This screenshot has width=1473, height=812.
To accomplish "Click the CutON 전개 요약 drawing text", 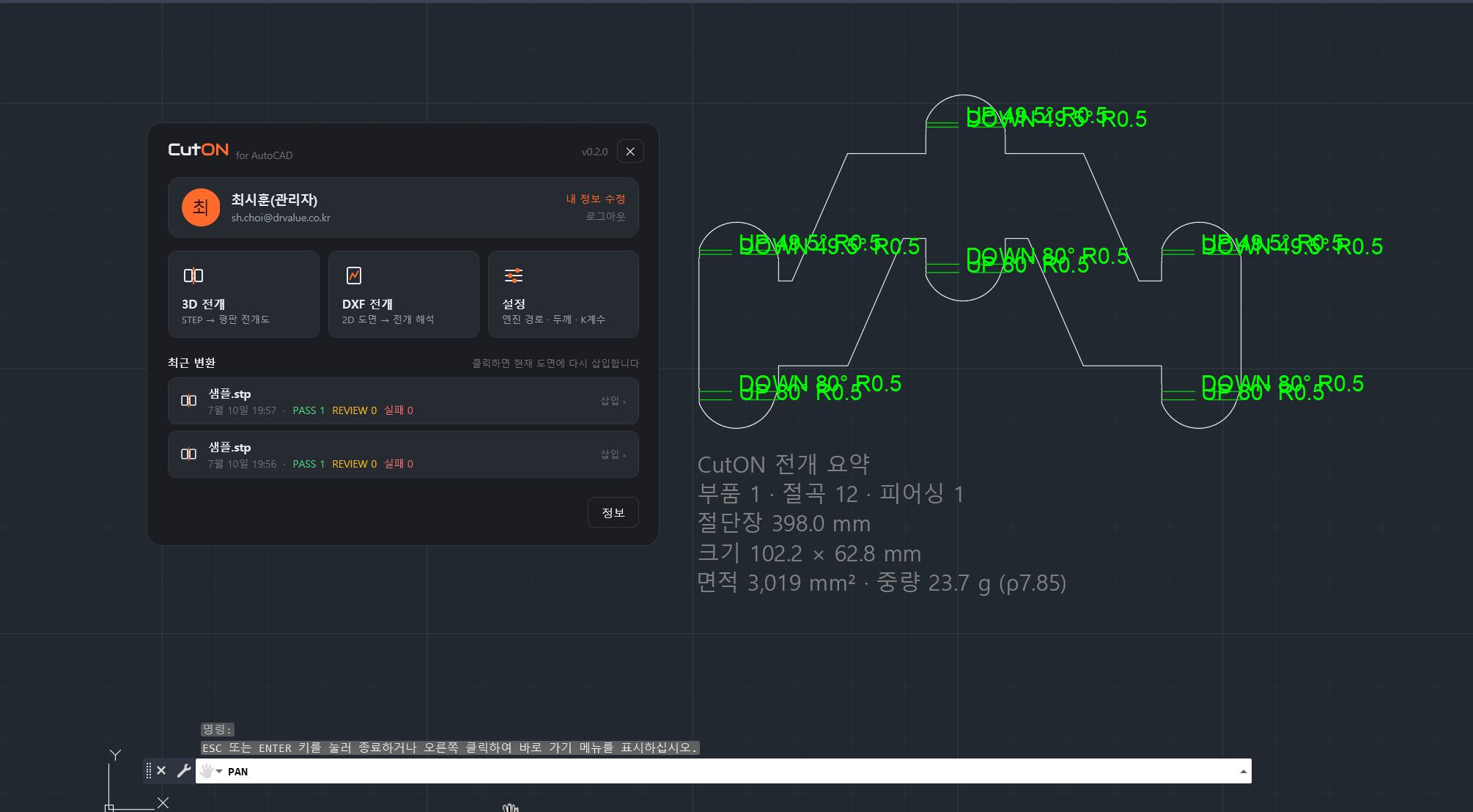I will [x=783, y=465].
